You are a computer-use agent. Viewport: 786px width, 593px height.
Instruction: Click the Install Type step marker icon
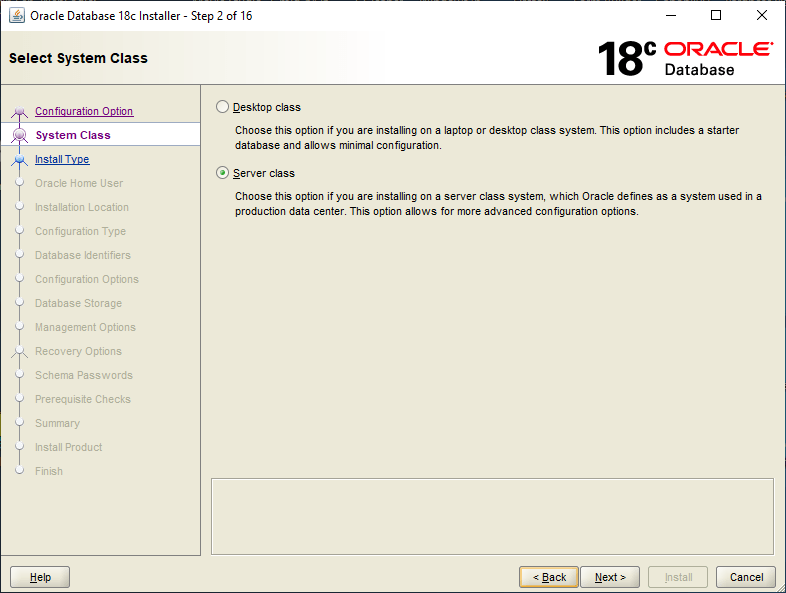20,159
